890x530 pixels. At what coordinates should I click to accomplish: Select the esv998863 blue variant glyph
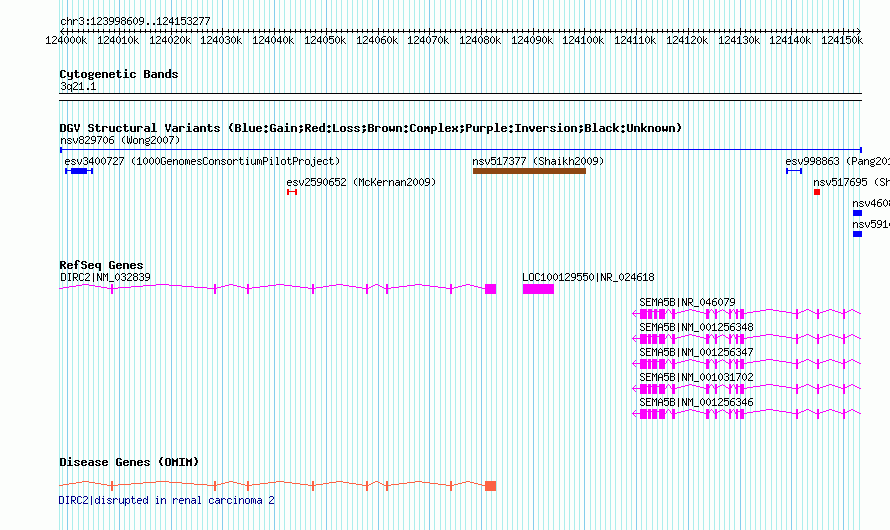tap(794, 171)
